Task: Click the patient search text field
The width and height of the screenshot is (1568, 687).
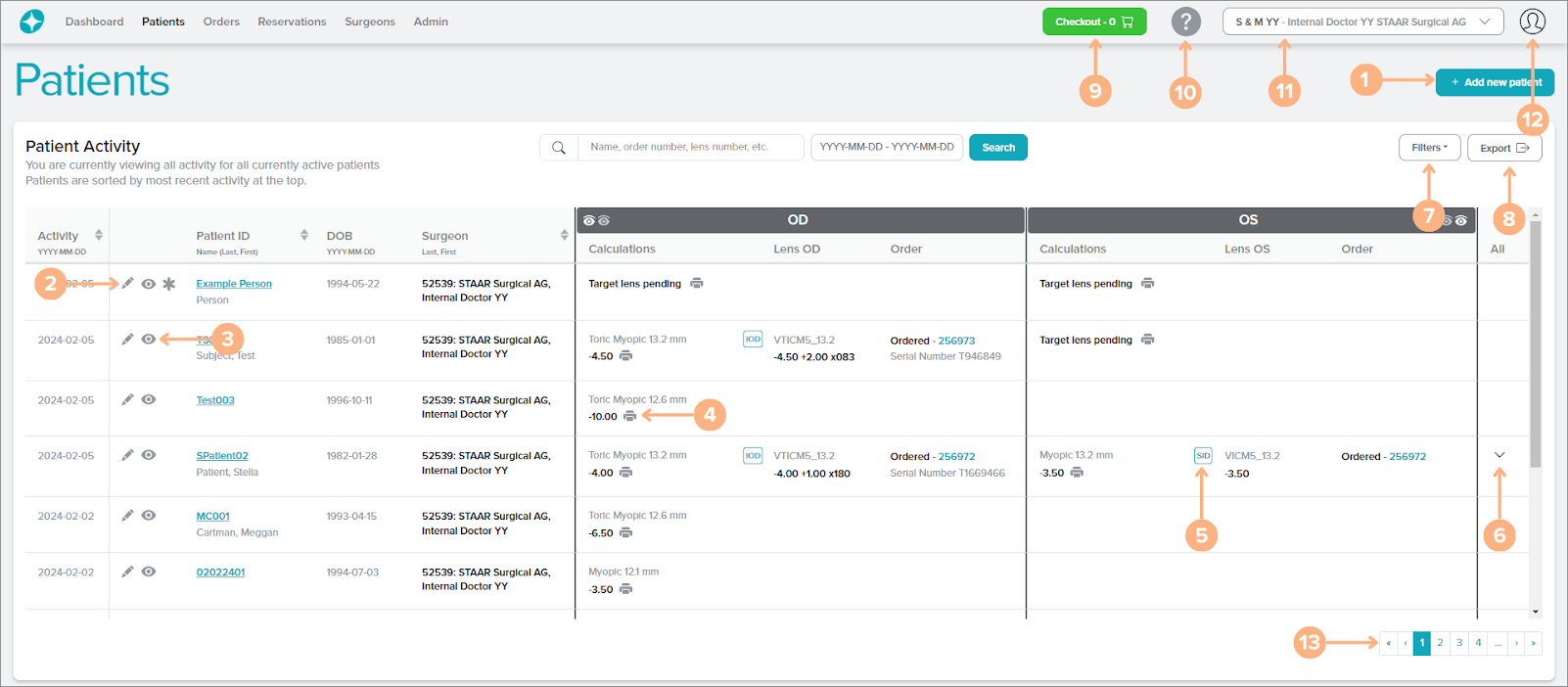Action: (x=690, y=148)
